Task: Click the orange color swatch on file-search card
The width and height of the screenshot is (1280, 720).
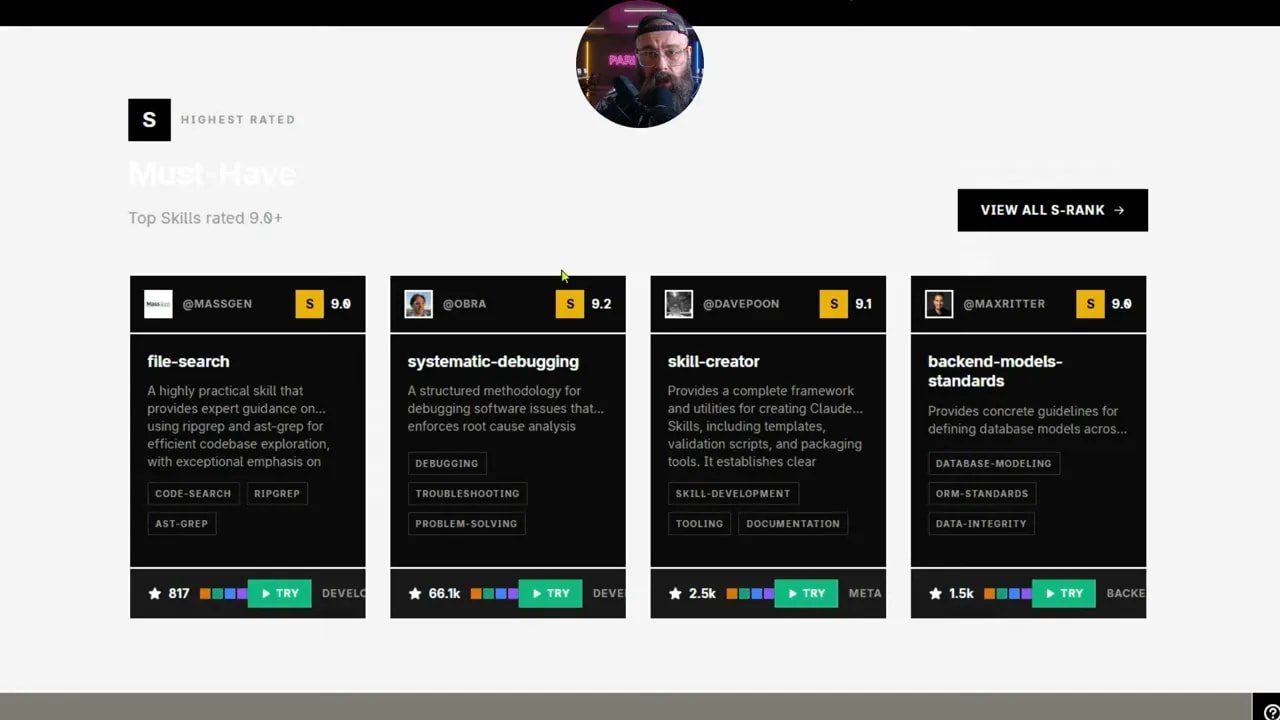Action: pos(204,593)
